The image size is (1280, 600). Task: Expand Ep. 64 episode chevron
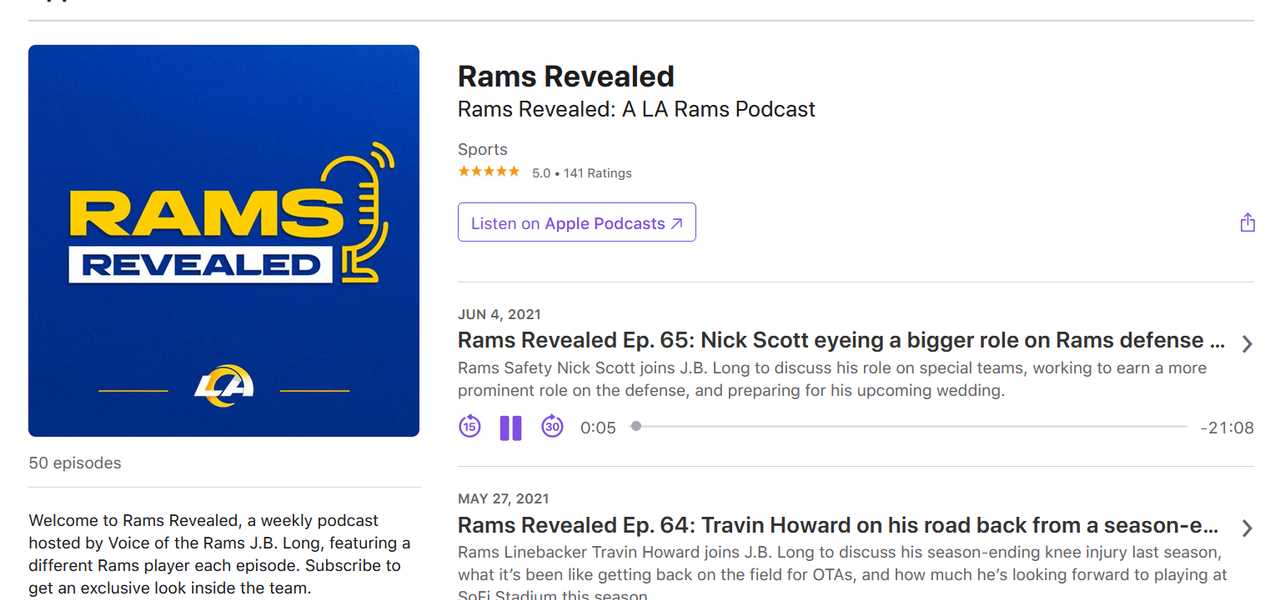1247,528
